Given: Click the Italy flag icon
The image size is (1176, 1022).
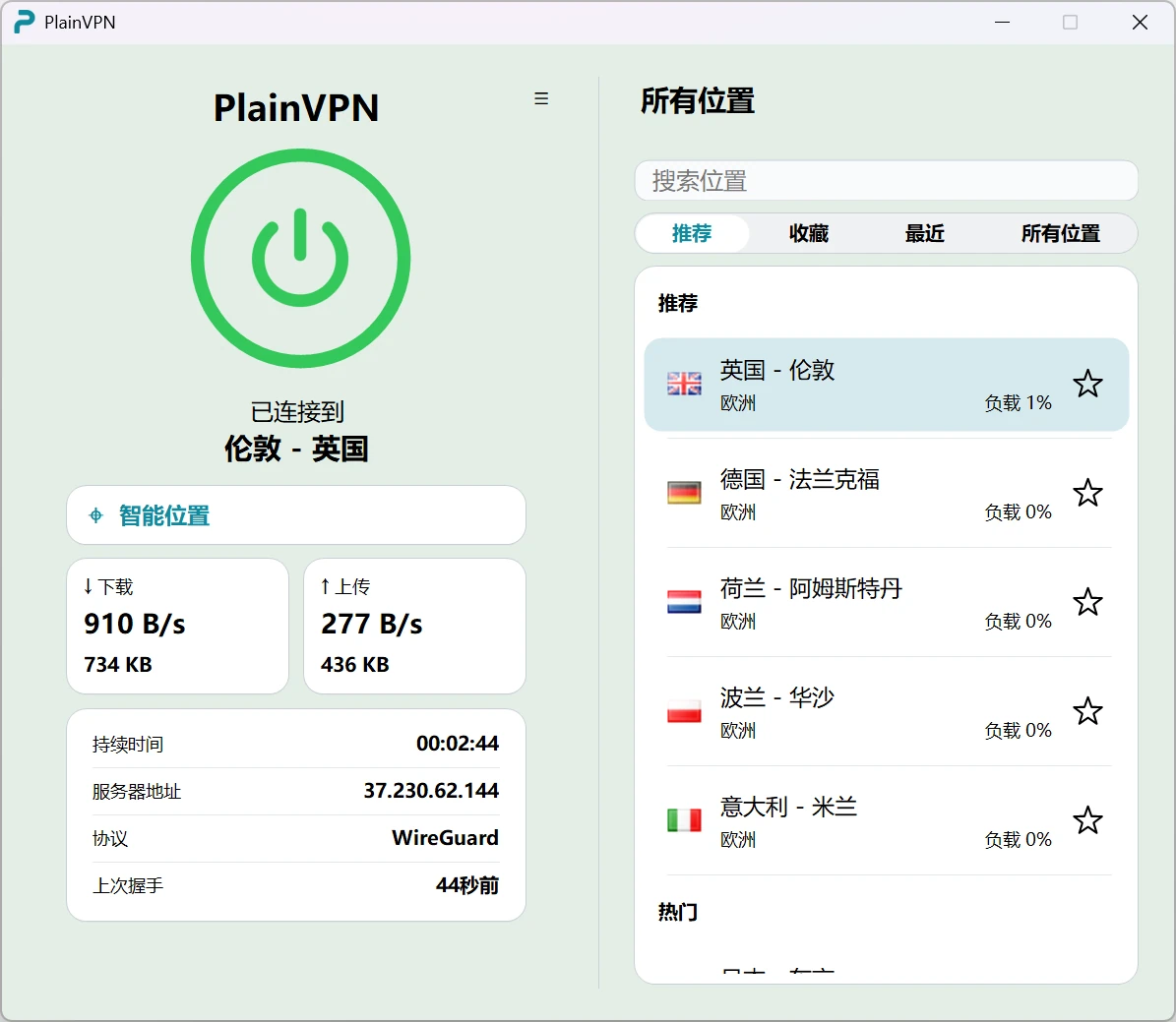Looking at the screenshot, I should [684, 820].
